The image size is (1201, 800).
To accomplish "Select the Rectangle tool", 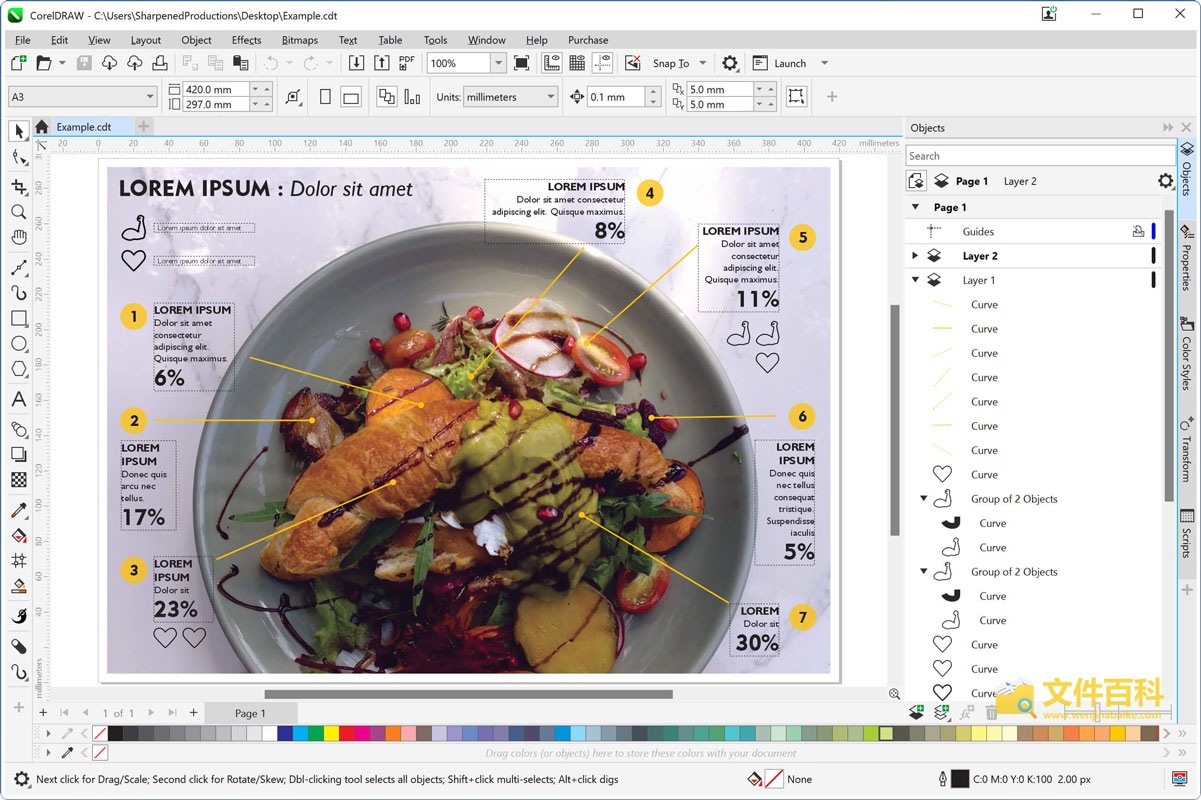I will tap(18, 319).
